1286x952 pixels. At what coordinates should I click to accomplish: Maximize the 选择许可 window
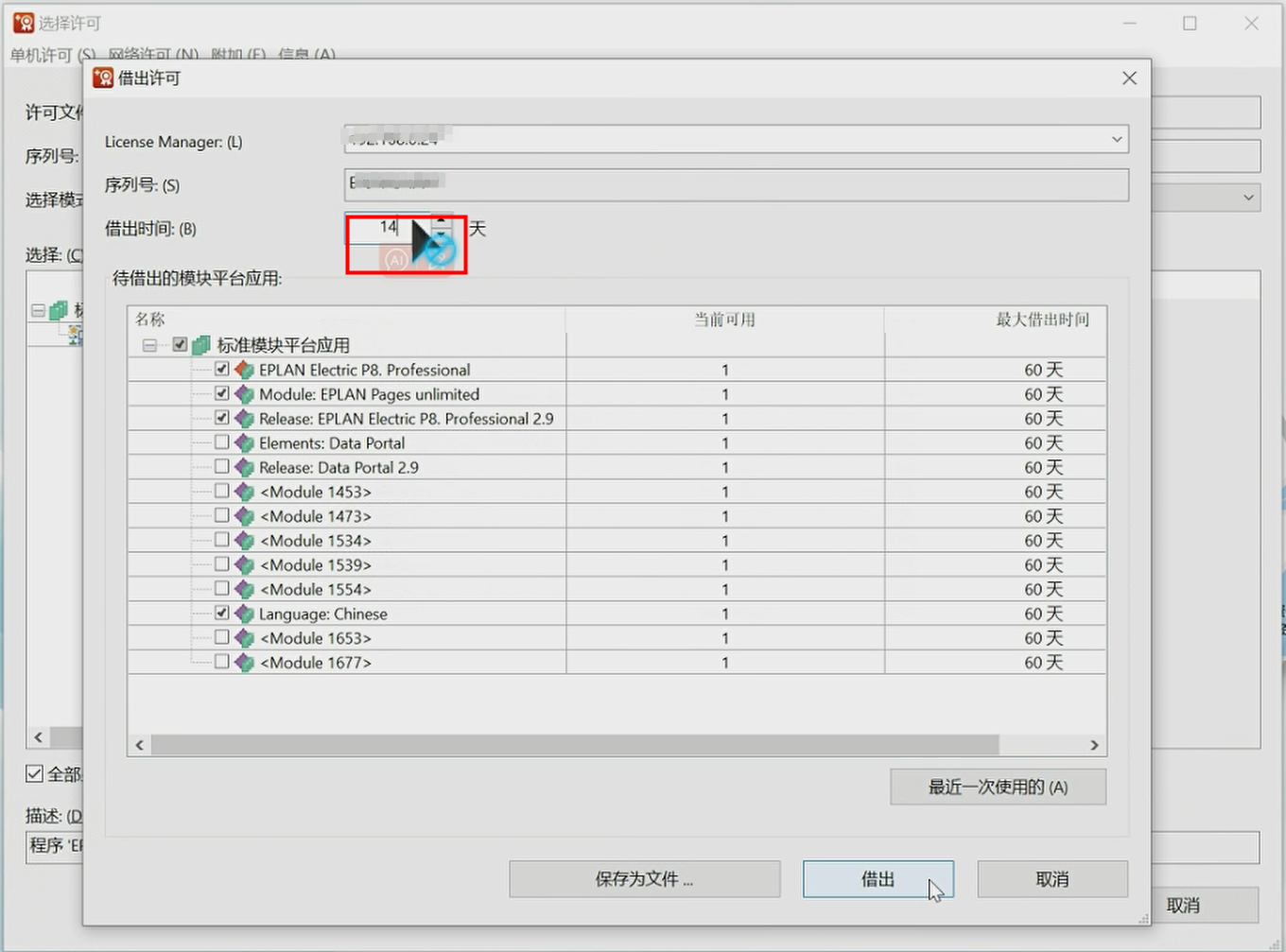(1190, 24)
